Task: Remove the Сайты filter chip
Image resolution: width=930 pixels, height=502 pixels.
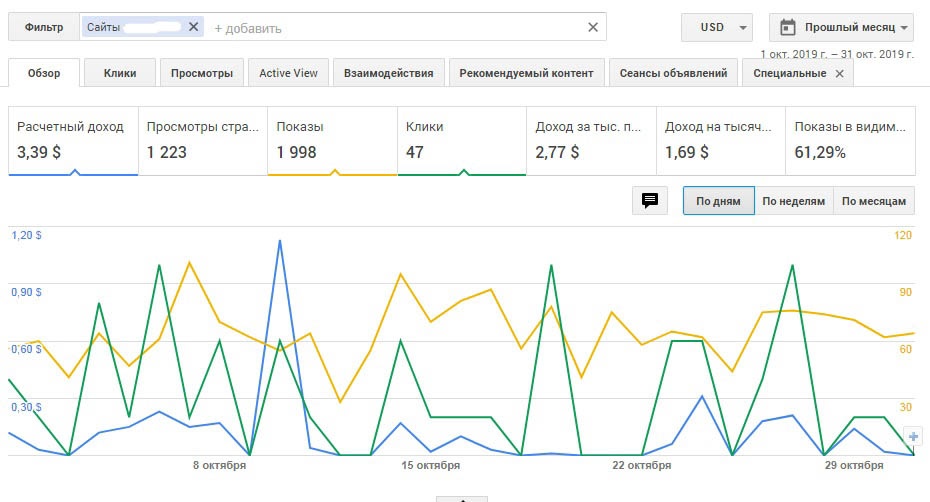Action: click(x=193, y=28)
